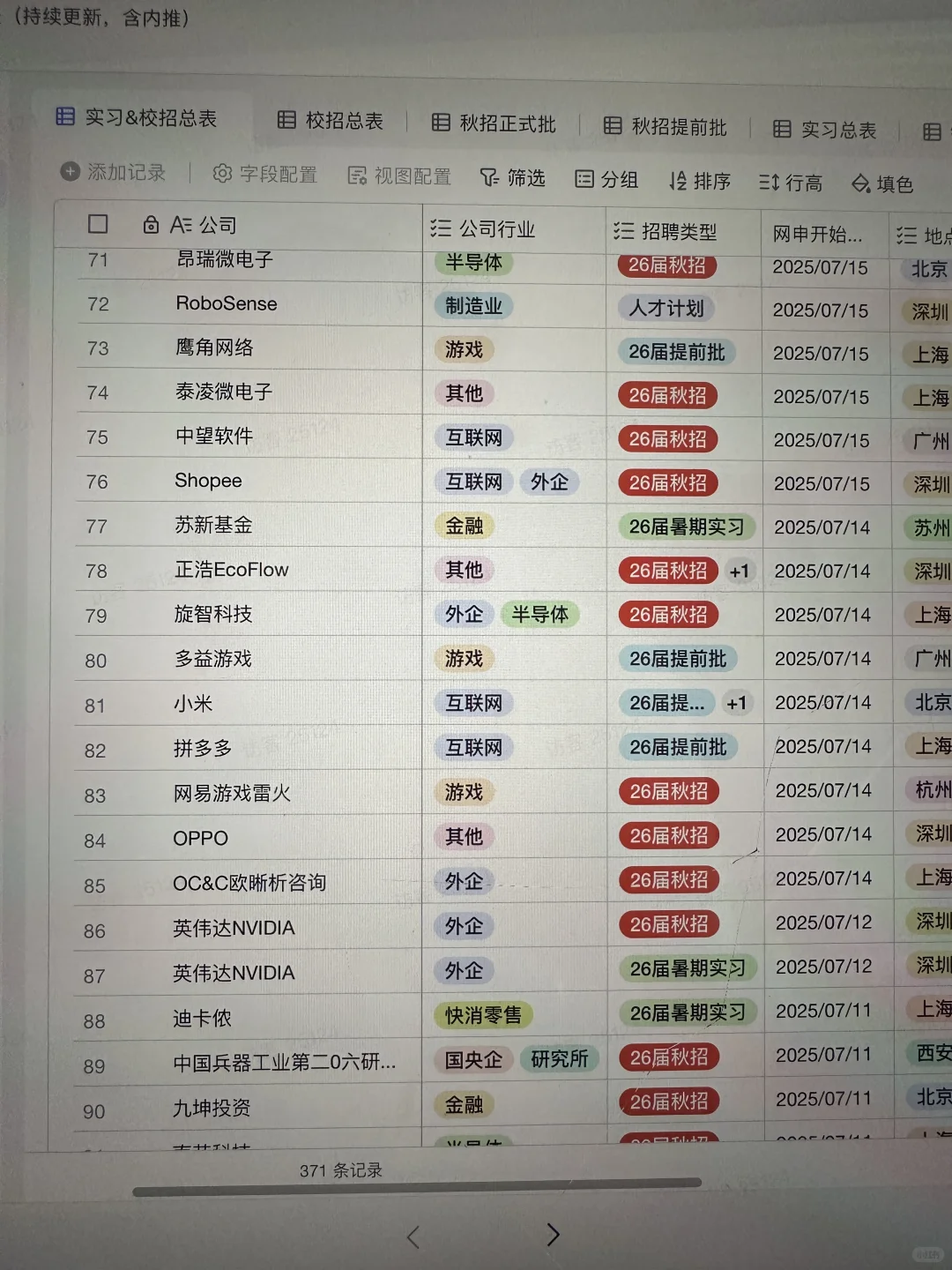
Task: Tick the select-all checkbox in header
Action: click(98, 224)
